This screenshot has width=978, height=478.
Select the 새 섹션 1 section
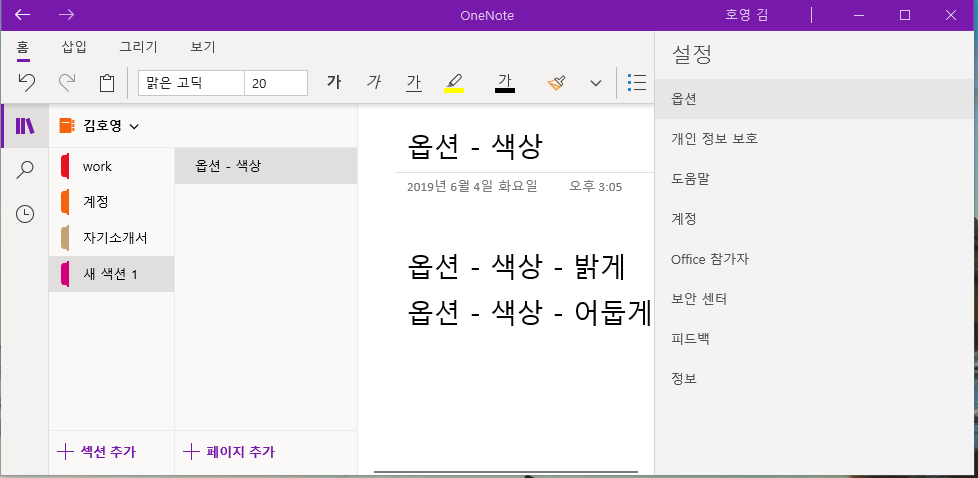click(111, 274)
